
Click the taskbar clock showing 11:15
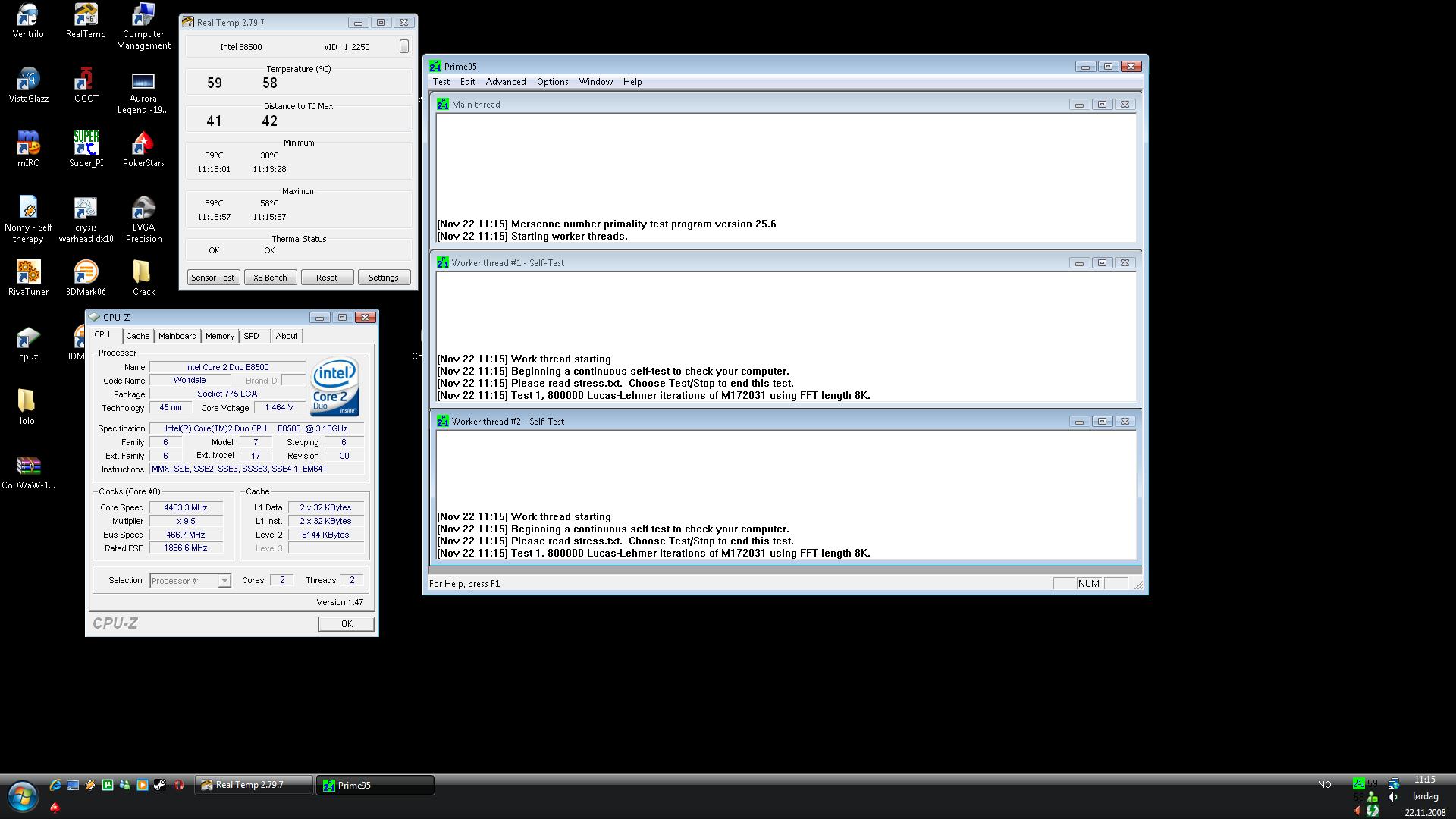(1425, 780)
